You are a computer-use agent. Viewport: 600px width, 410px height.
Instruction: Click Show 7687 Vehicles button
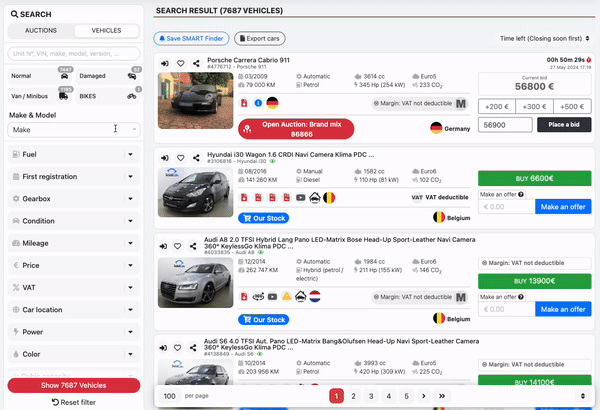(x=74, y=385)
